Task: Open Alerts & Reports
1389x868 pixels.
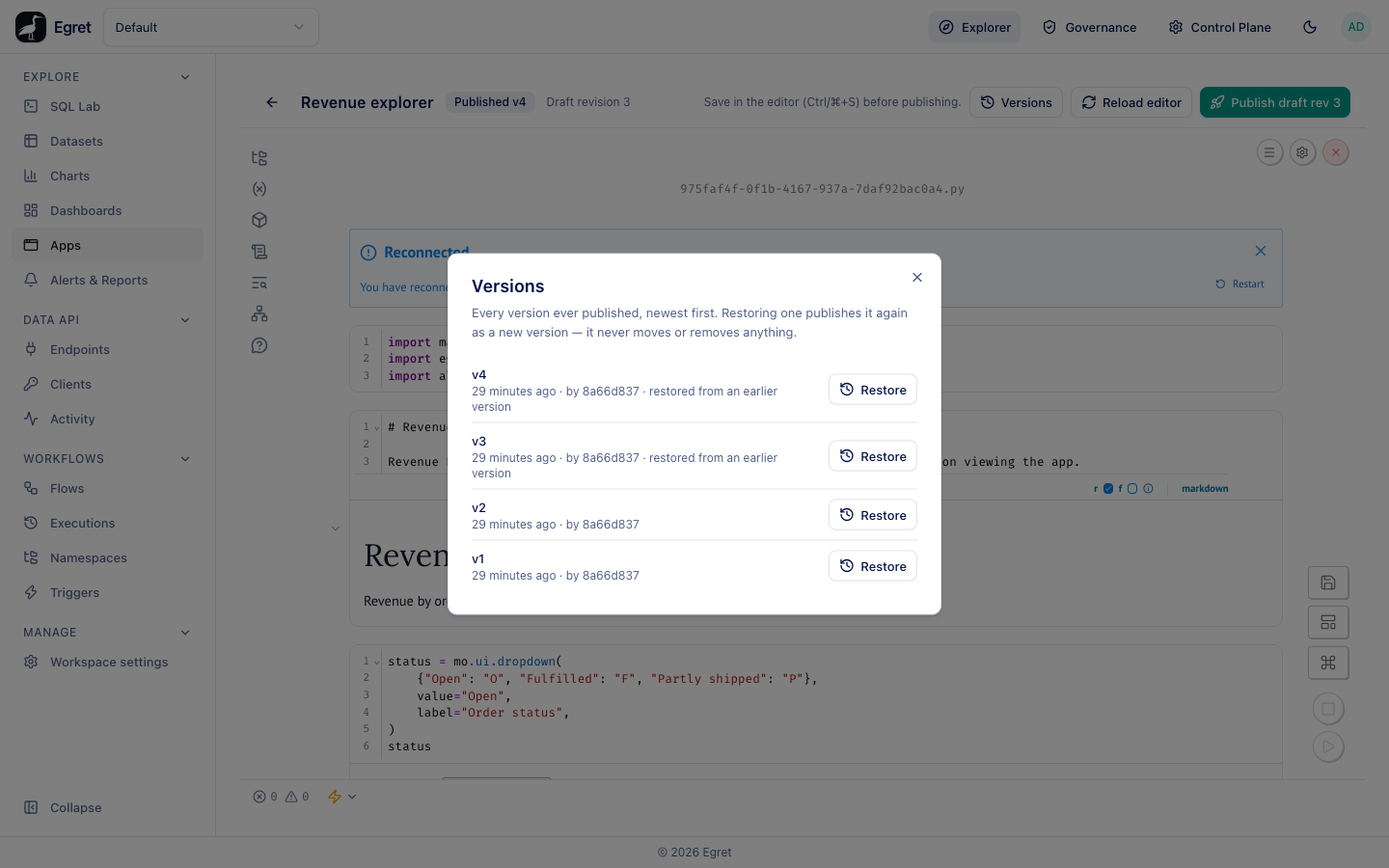Action: (x=108, y=280)
